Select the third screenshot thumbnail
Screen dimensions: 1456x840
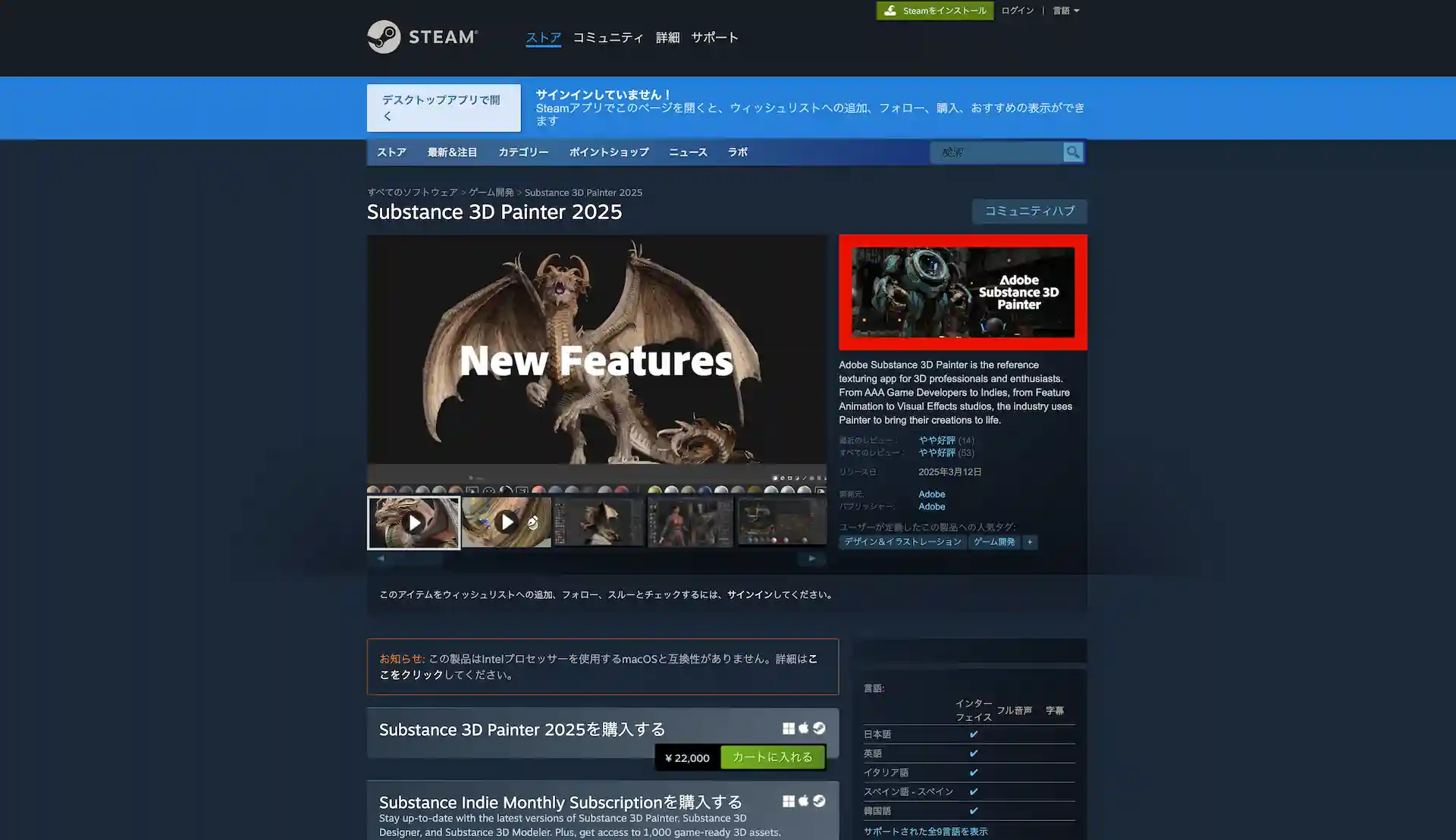[x=599, y=522]
